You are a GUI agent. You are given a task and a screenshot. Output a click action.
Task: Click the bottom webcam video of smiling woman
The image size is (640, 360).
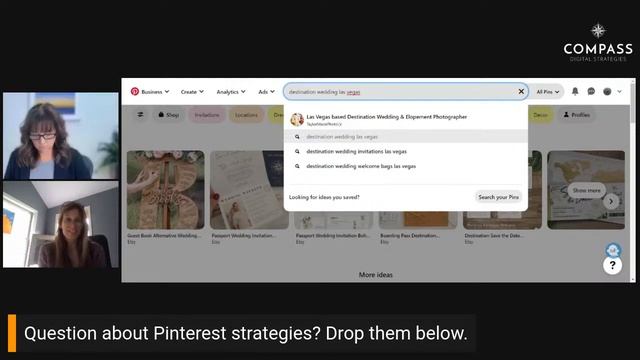click(x=61, y=224)
